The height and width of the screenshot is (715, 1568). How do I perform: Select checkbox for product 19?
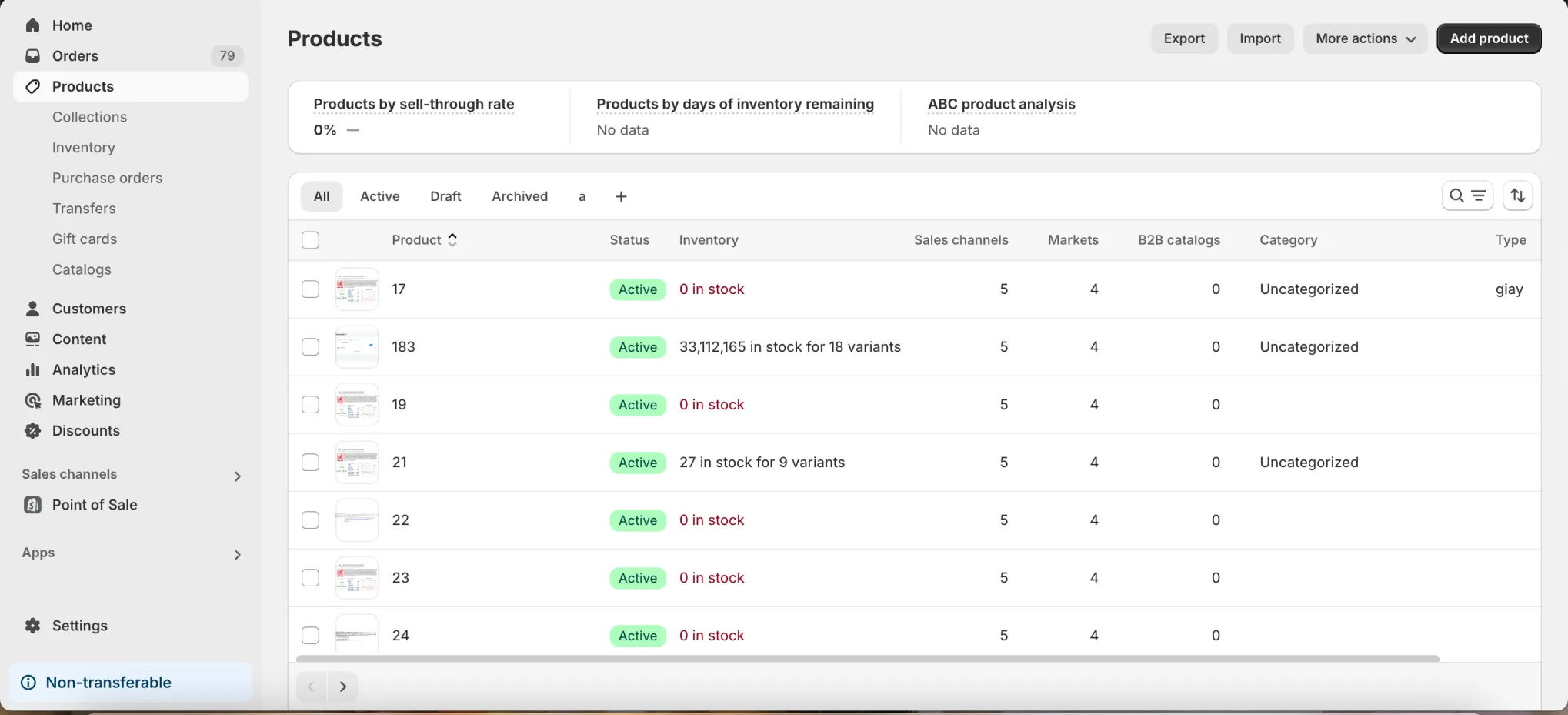[310, 405]
